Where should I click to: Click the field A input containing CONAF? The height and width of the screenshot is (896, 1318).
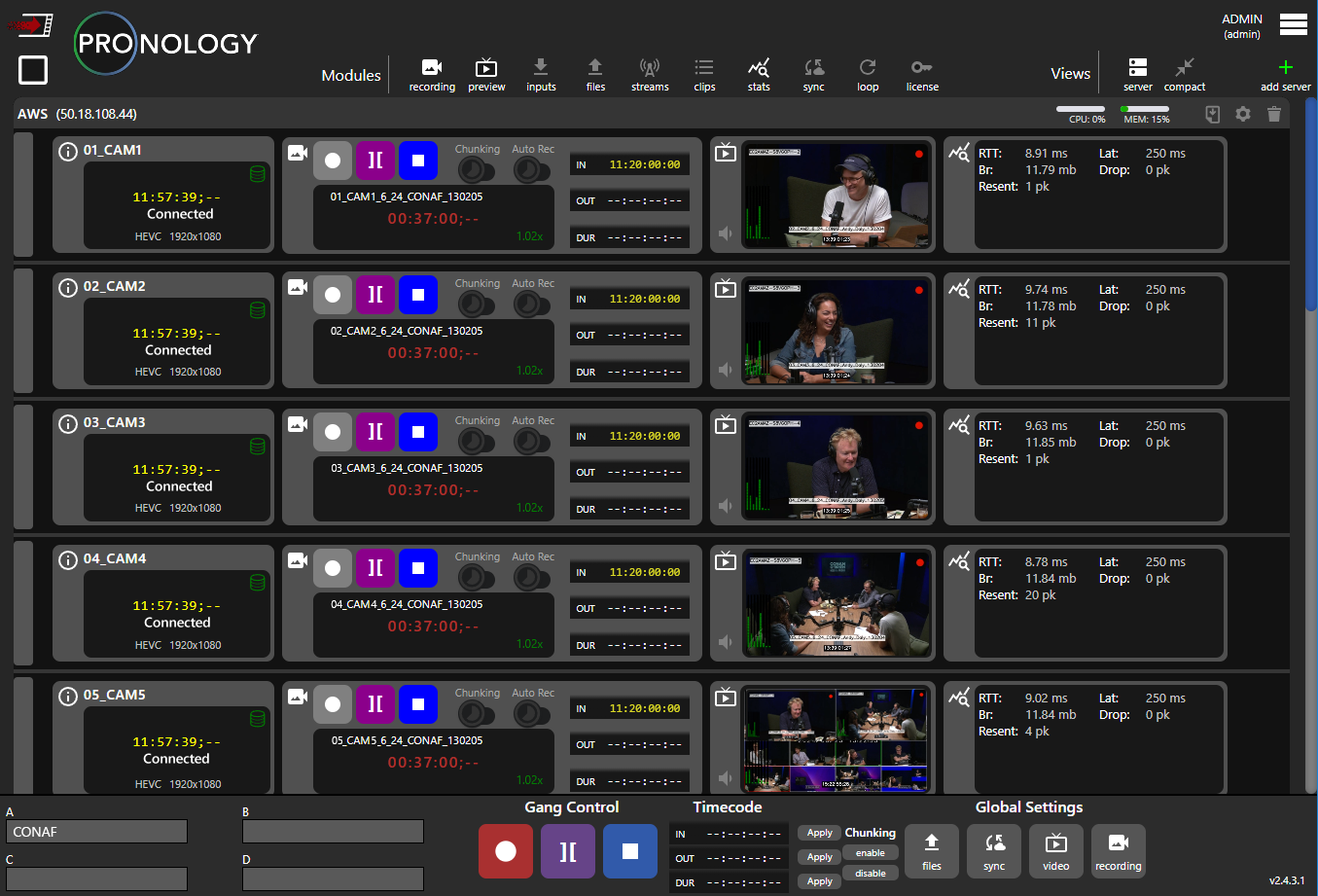[97, 832]
